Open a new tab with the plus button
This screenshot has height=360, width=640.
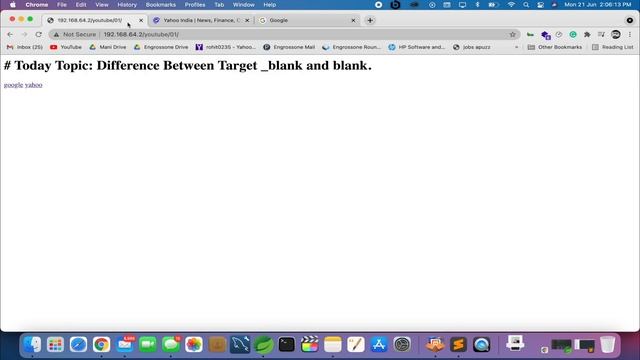(x=370, y=20)
